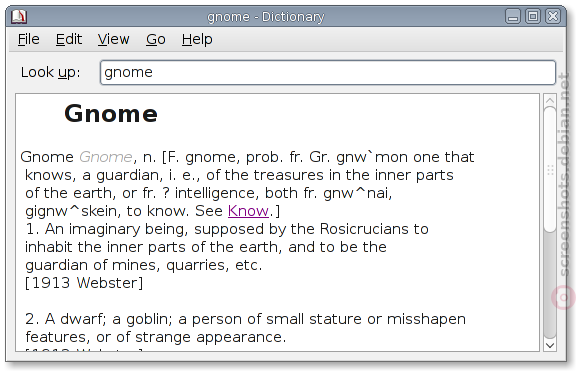Click the dotted pane grip handle on right edge
Screen dimensions: 576x371
pos(550,170)
